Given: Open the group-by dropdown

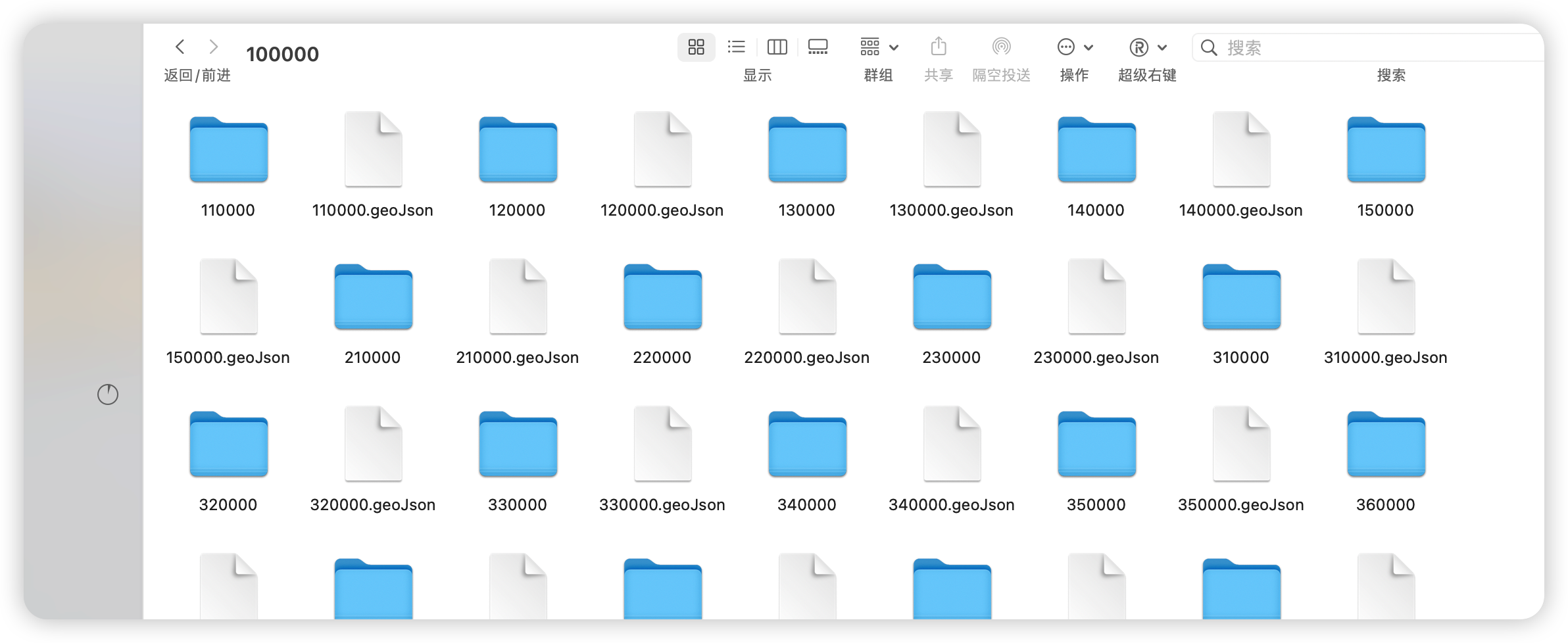Looking at the screenshot, I should click(x=879, y=47).
